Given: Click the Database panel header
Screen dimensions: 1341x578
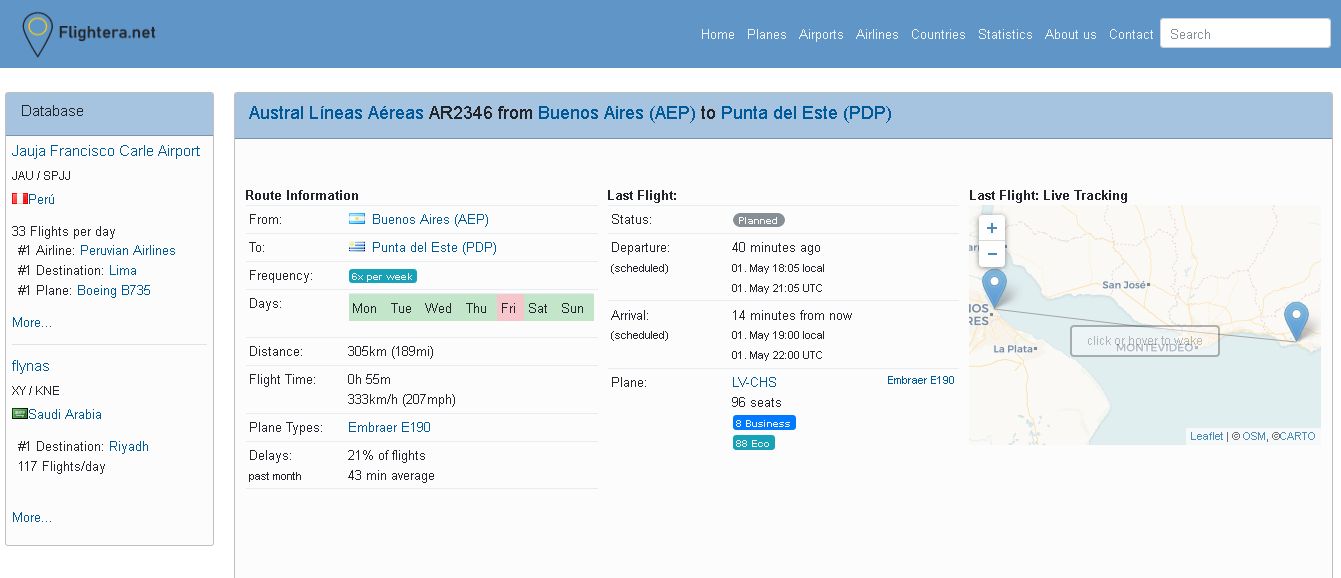Looking at the screenshot, I should 110,113.
